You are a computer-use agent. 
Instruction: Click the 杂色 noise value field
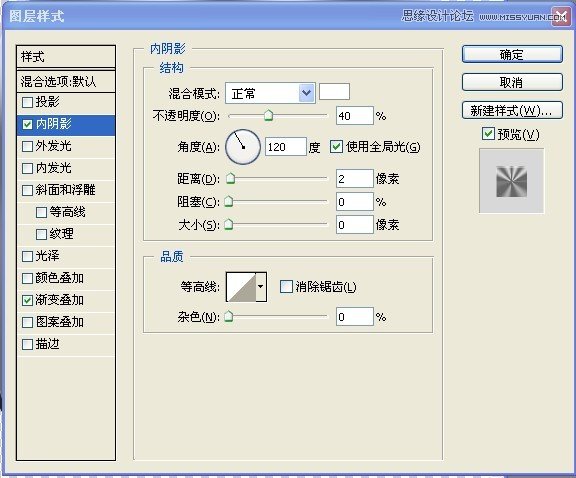(x=354, y=317)
